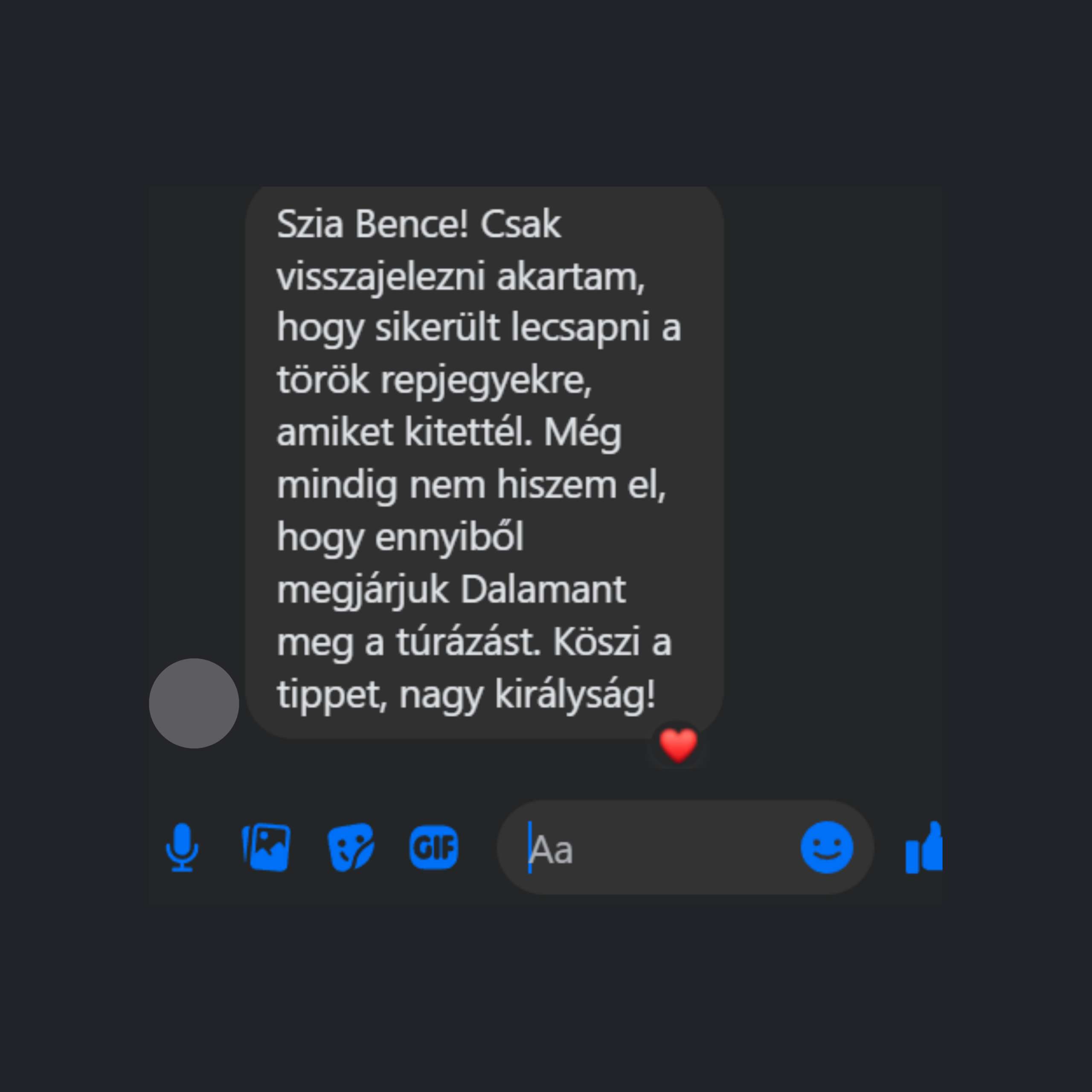
Task: Click the 'tippet, nagy királyság!' closing line
Action: 466,694
